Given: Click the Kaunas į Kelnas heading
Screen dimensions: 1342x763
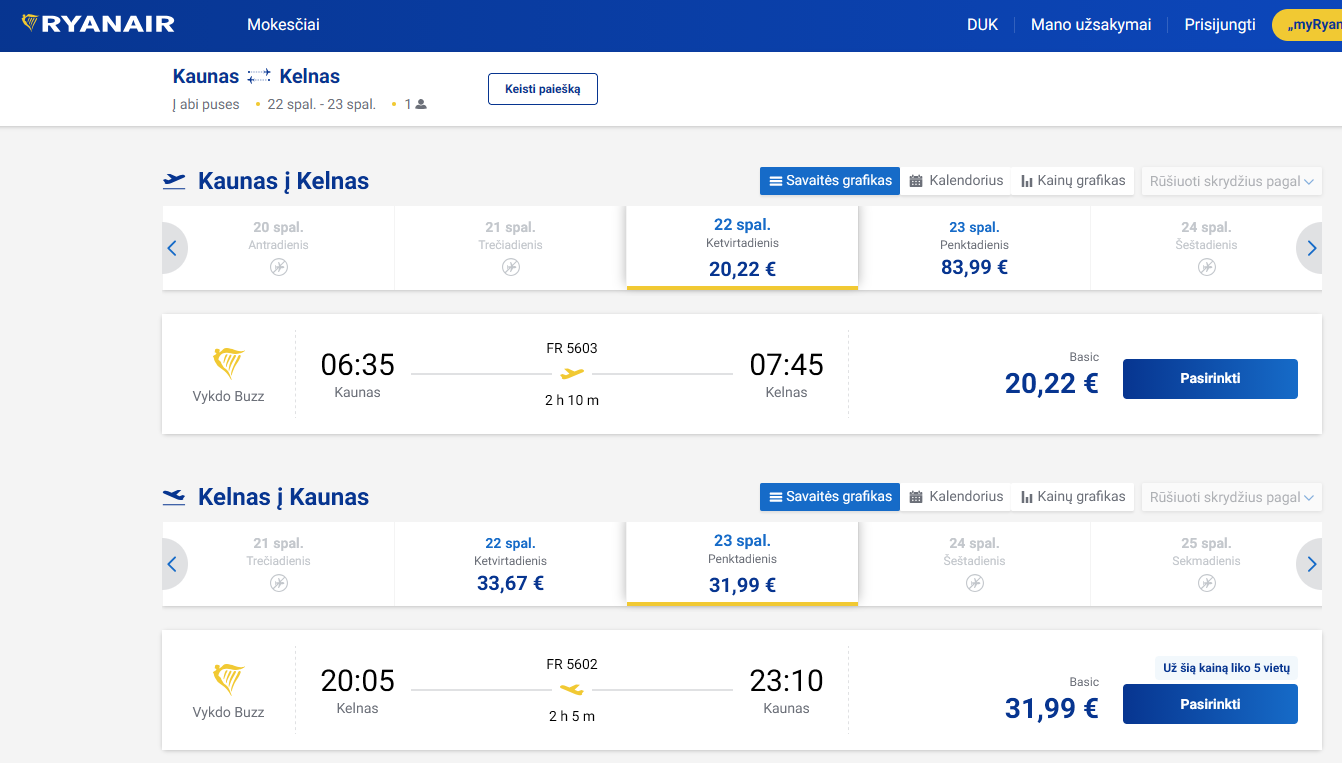Looking at the screenshot, I should (284, 181).
